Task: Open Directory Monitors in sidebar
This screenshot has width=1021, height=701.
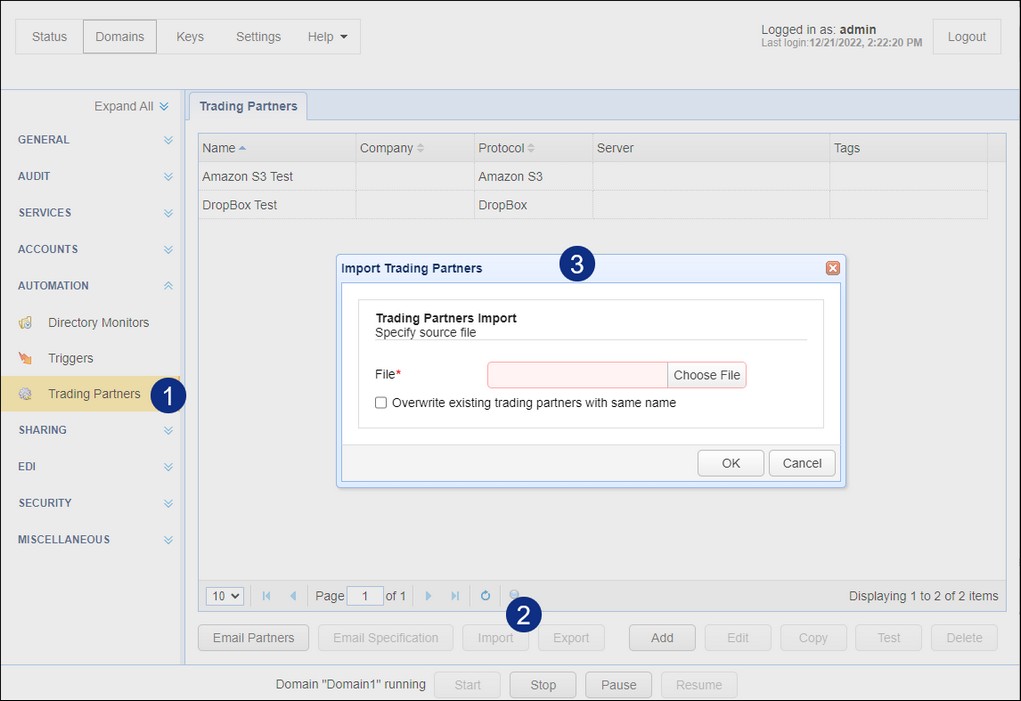Action: 98,323
